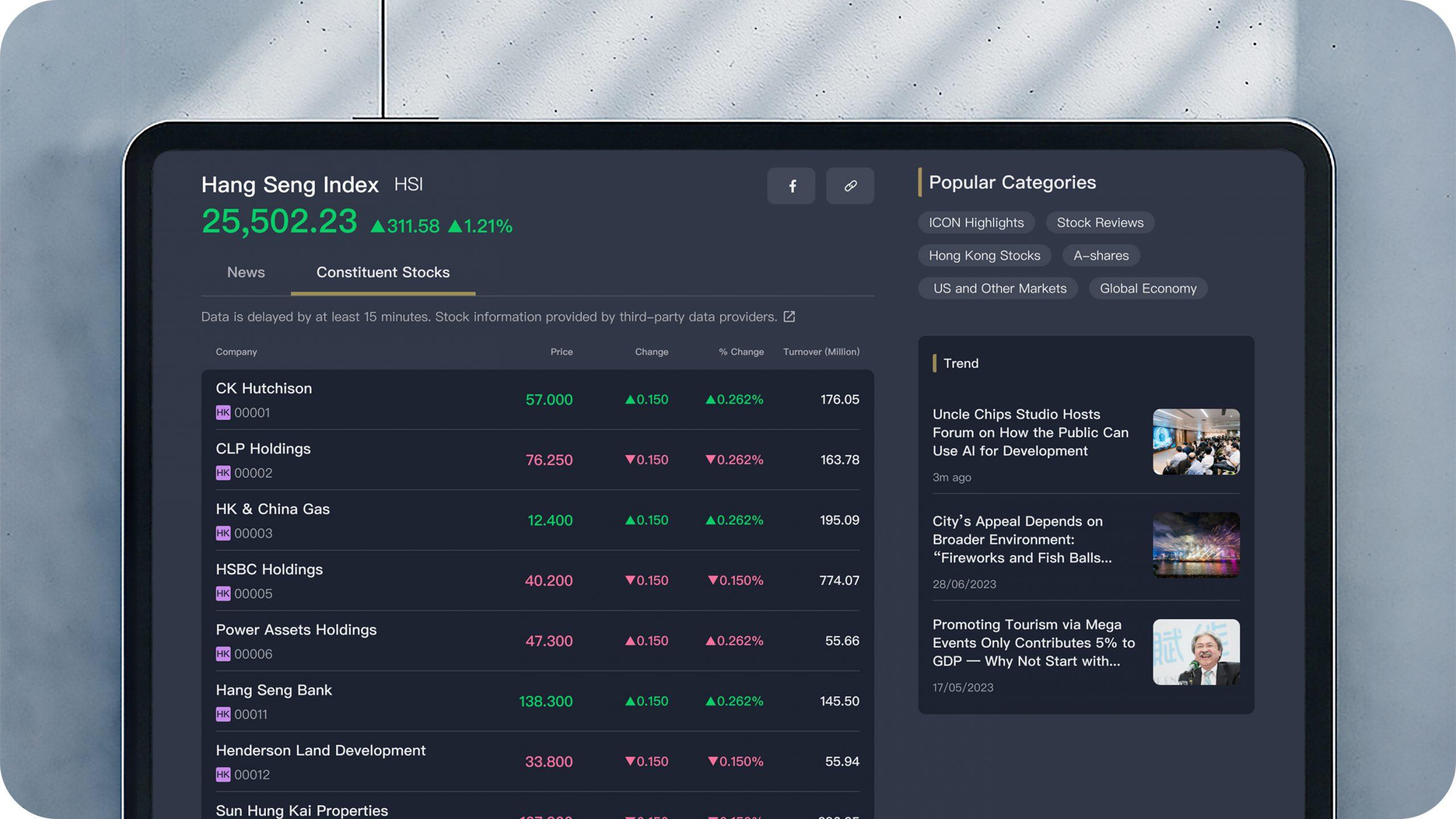This screenshot has height=819, width=1456.
Task: Share the index on Facebook
Action: 791,185
